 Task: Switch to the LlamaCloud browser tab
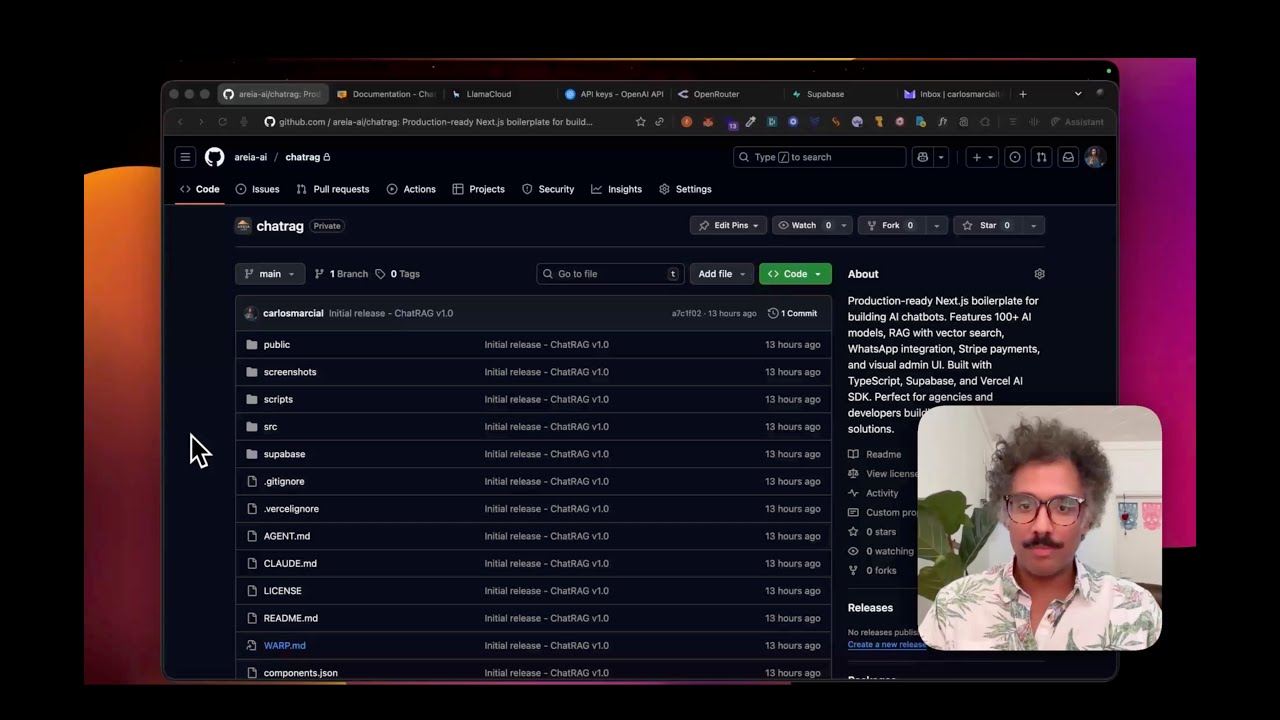[x=489, y=94]
